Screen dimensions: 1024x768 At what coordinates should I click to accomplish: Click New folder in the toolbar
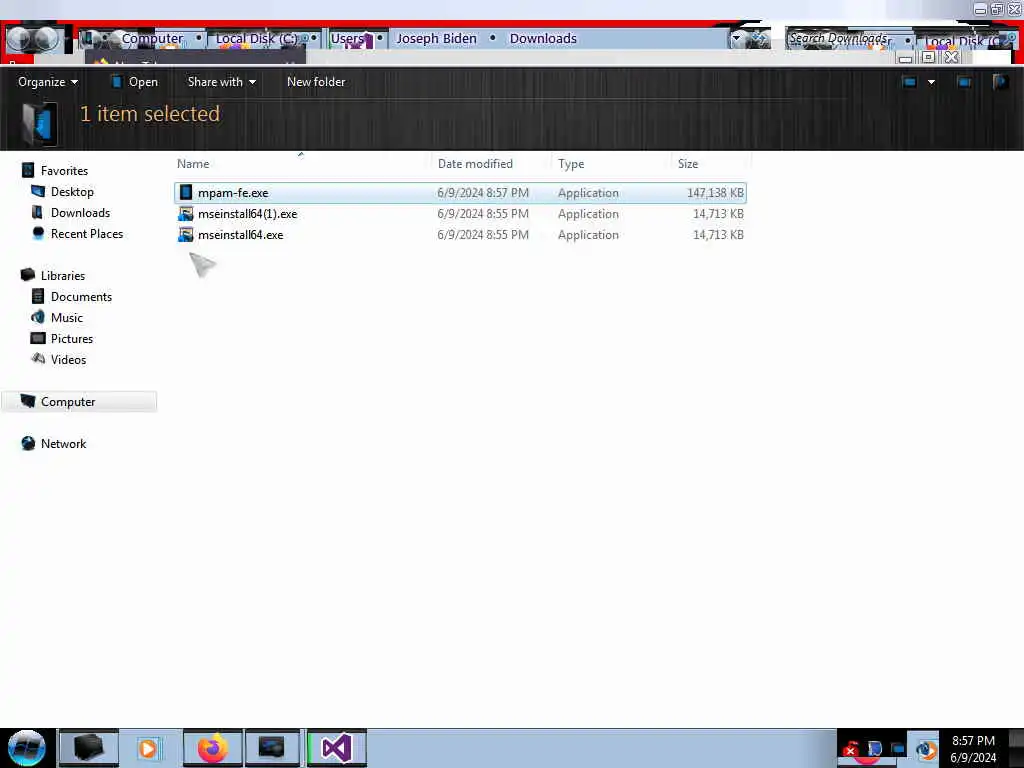click(316, 82)
